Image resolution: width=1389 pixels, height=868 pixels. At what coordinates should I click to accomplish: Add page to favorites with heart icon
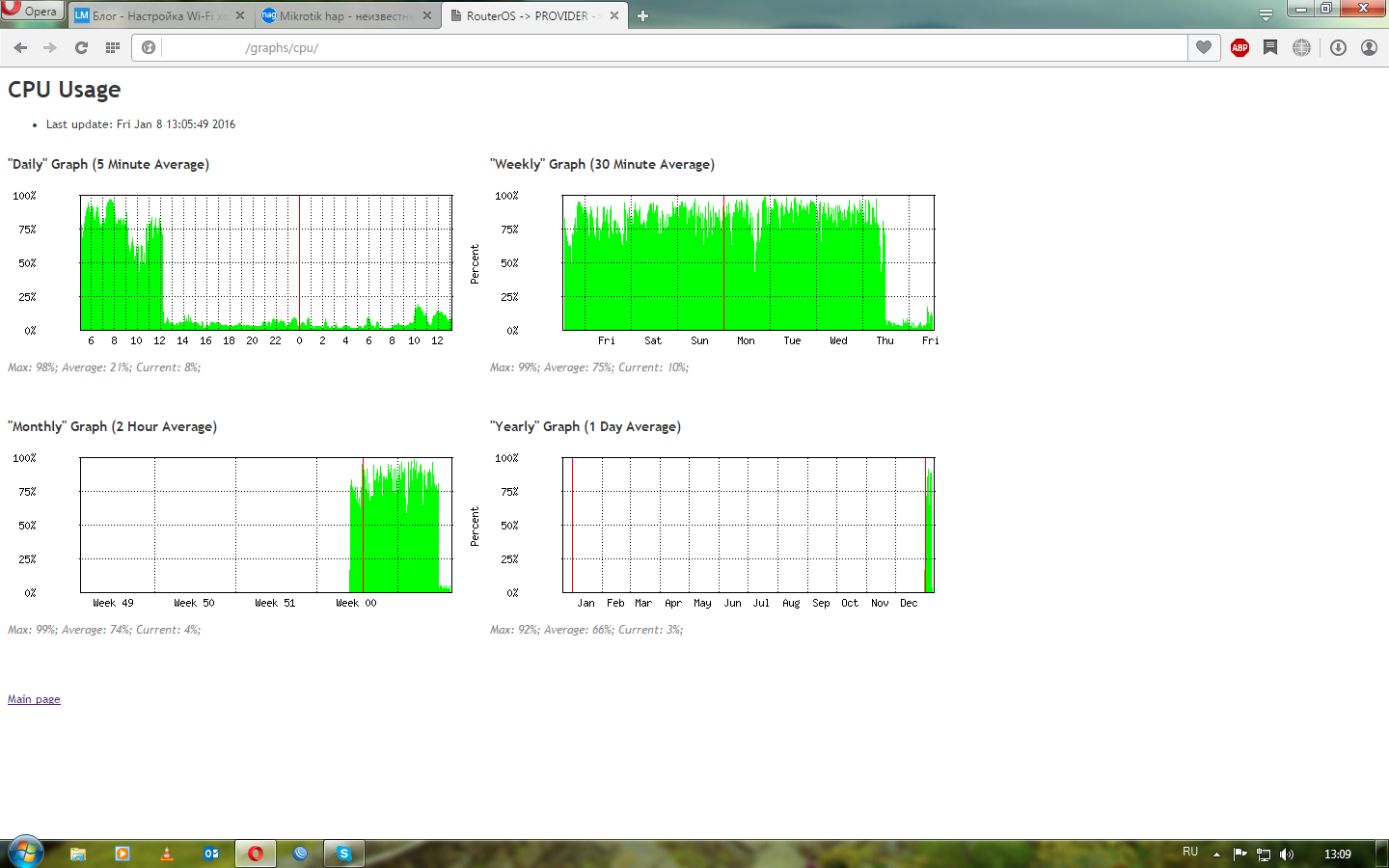(1204, 47)
